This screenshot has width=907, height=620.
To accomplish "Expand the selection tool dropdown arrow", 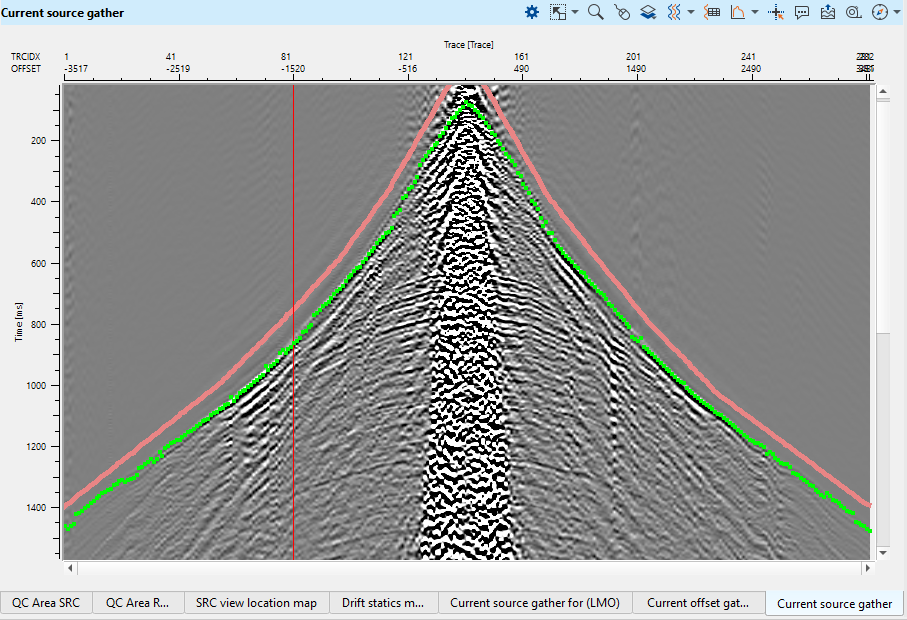I will click(x=573, y=12).
